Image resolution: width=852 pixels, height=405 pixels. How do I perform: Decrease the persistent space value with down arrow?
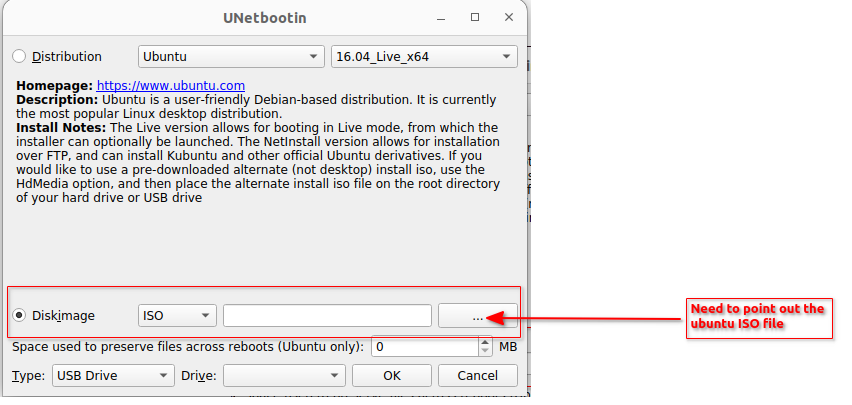coord(485,352)
